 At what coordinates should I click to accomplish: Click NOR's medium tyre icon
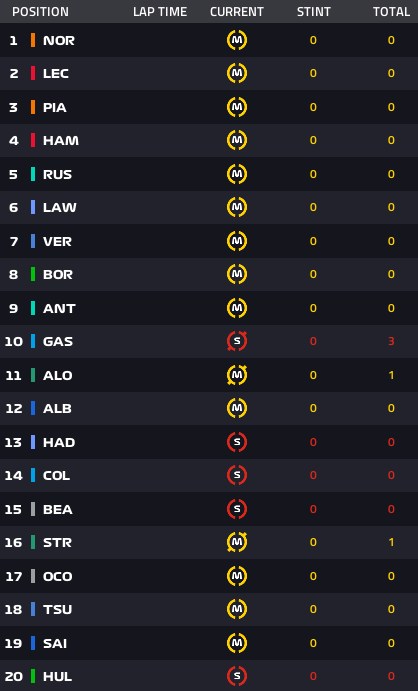[237, 40]
